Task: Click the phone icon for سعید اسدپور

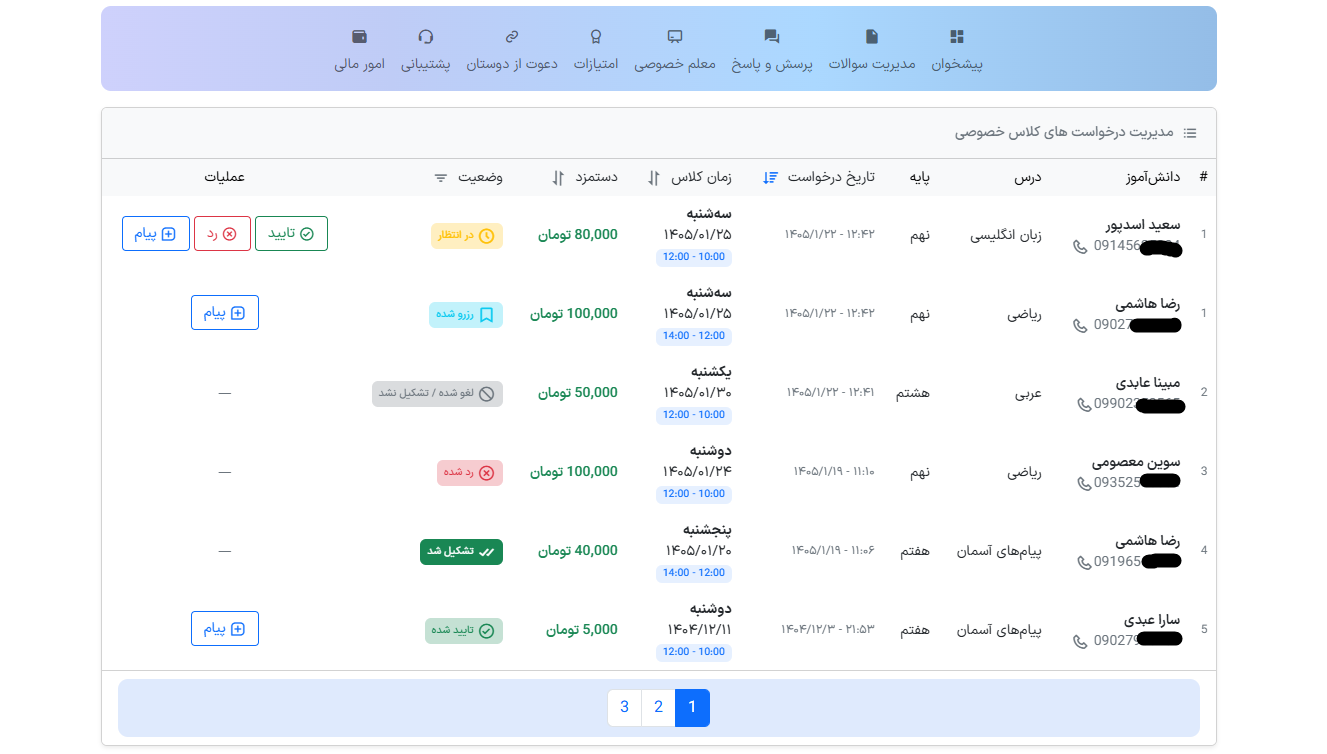Action: pyautogui.click(x=1080, y=246)
